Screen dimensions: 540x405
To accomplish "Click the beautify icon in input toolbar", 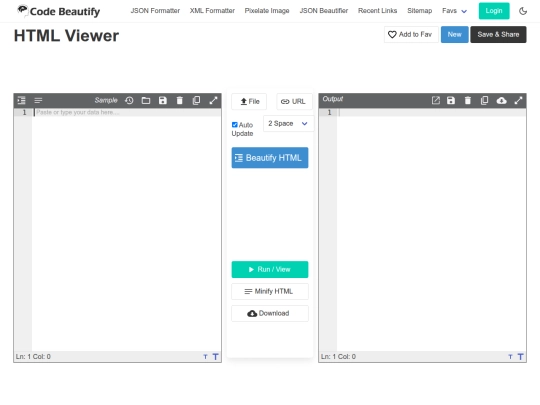I will 21,100.
